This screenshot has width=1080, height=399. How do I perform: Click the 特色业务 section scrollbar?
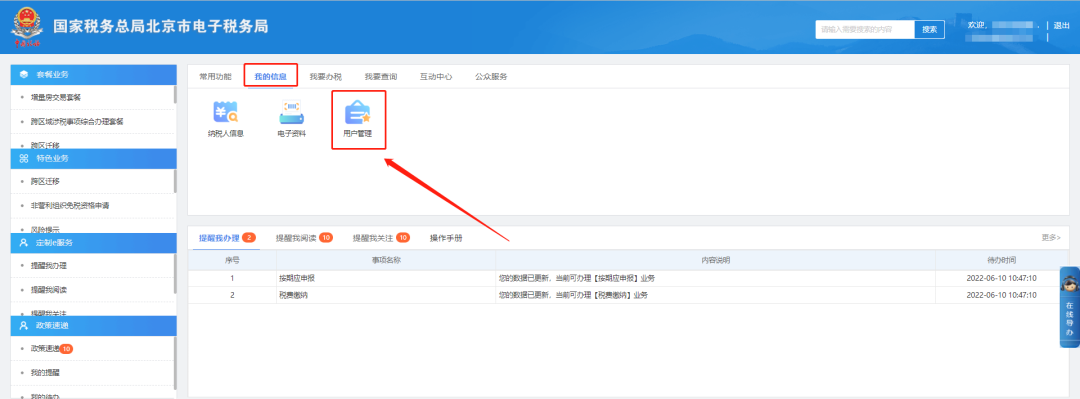click(175, 181)
